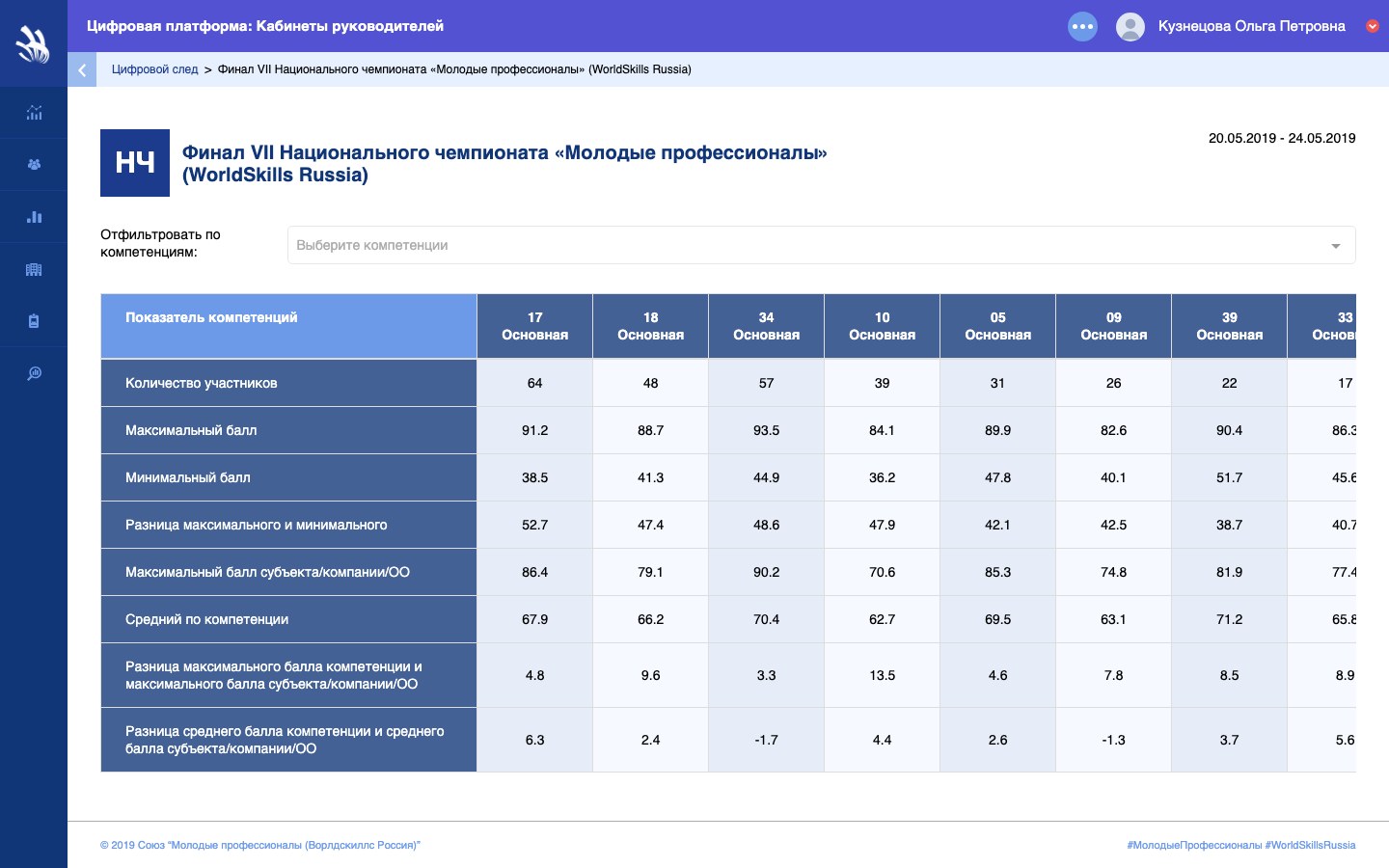Click the back chevron in breadcrumb bar

tap(82, 69)
